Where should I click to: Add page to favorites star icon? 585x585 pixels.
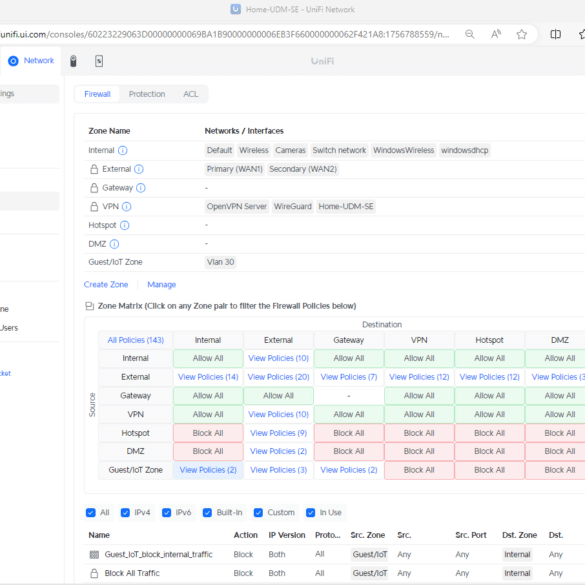pos(522,34)
